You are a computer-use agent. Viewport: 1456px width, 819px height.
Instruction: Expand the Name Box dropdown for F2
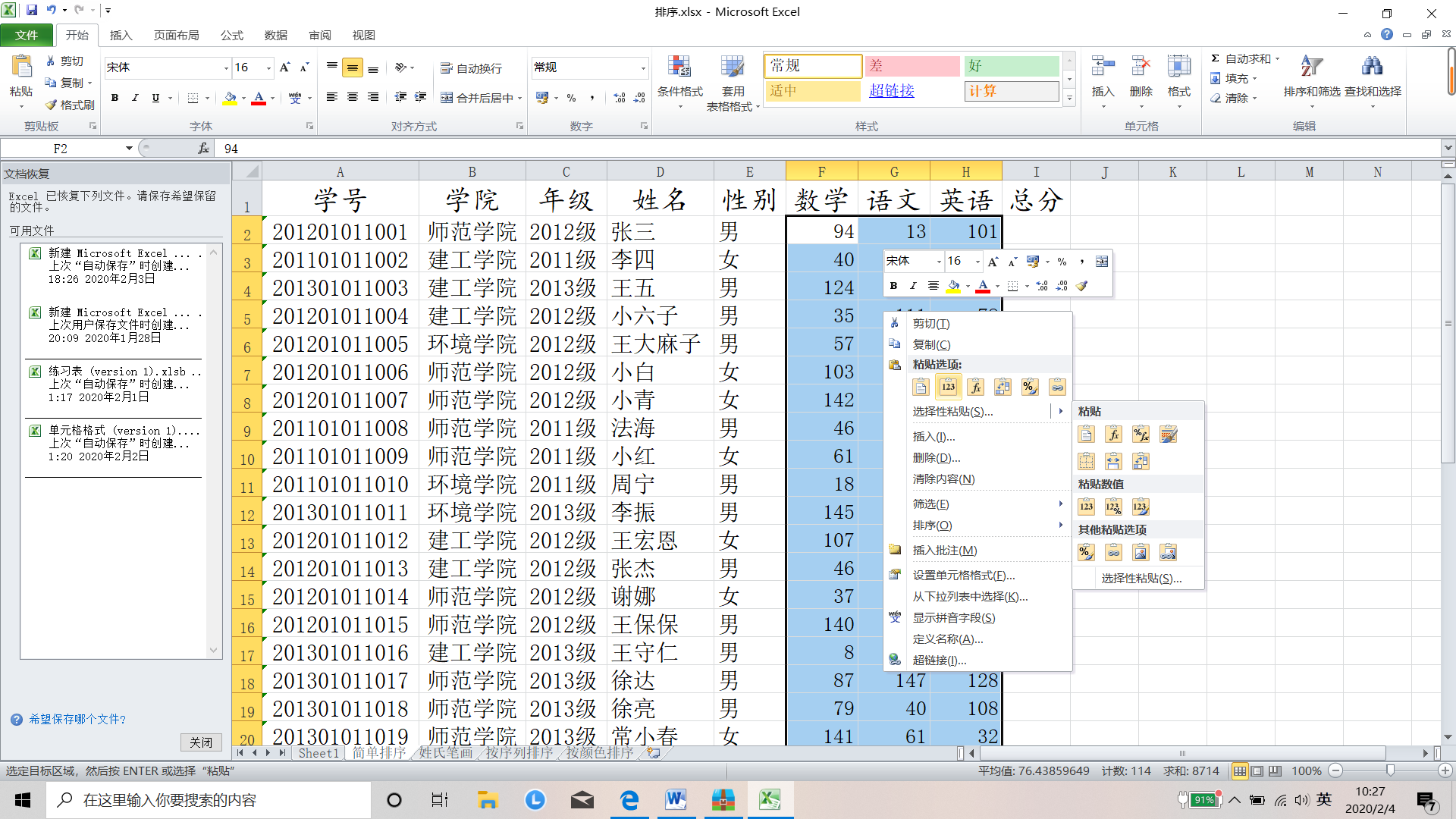pyautogui.click(x=129, y=149)
